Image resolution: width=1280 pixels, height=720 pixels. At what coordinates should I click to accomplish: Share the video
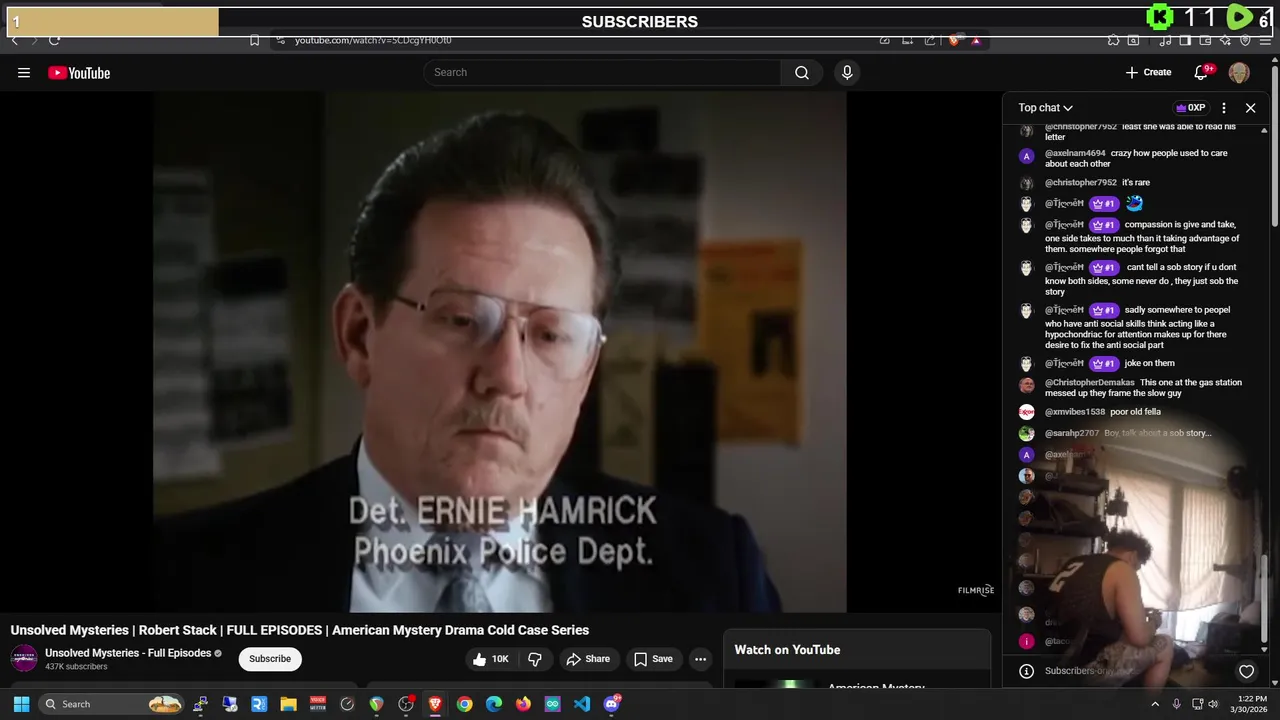coord(588,659)
